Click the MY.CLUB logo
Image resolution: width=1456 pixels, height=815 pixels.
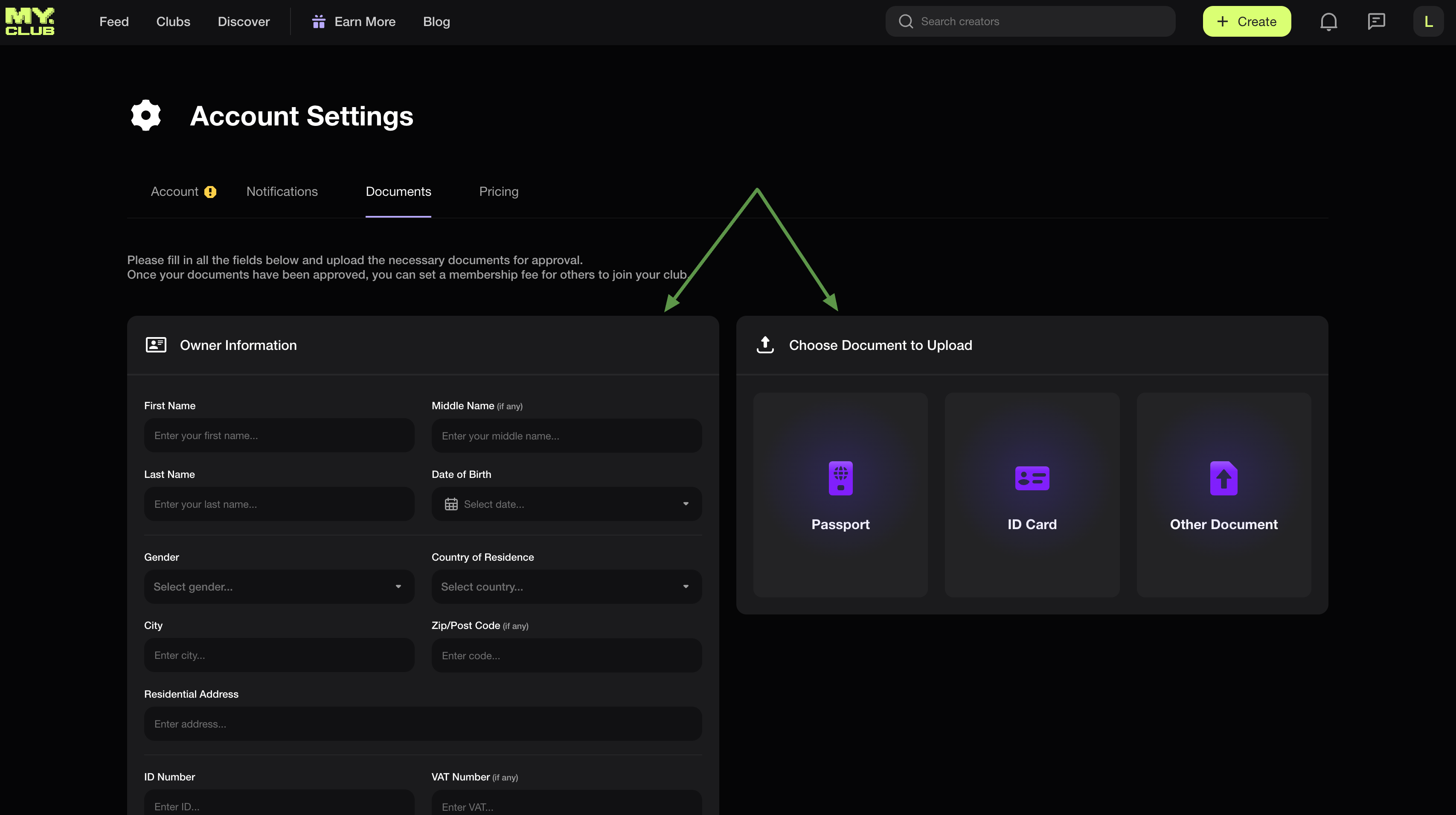coord(30,21)
